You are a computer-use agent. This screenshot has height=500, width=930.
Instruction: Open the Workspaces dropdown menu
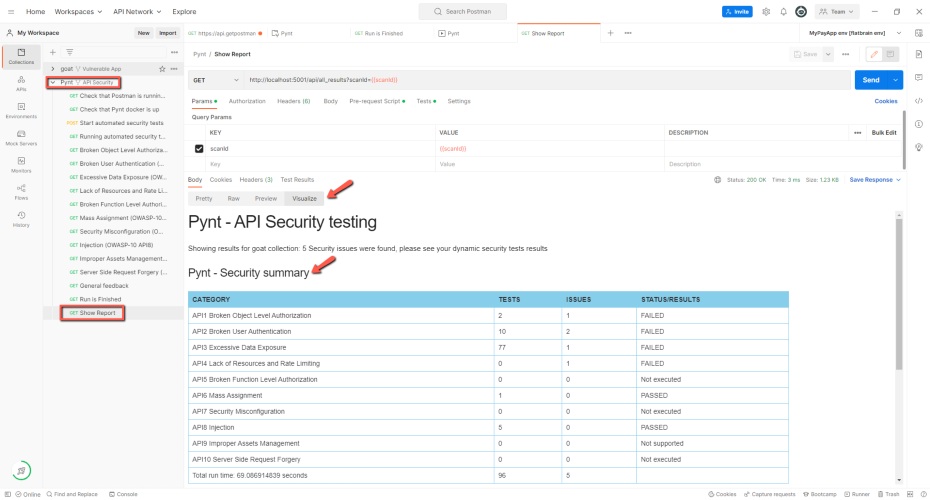coord(78,11)
